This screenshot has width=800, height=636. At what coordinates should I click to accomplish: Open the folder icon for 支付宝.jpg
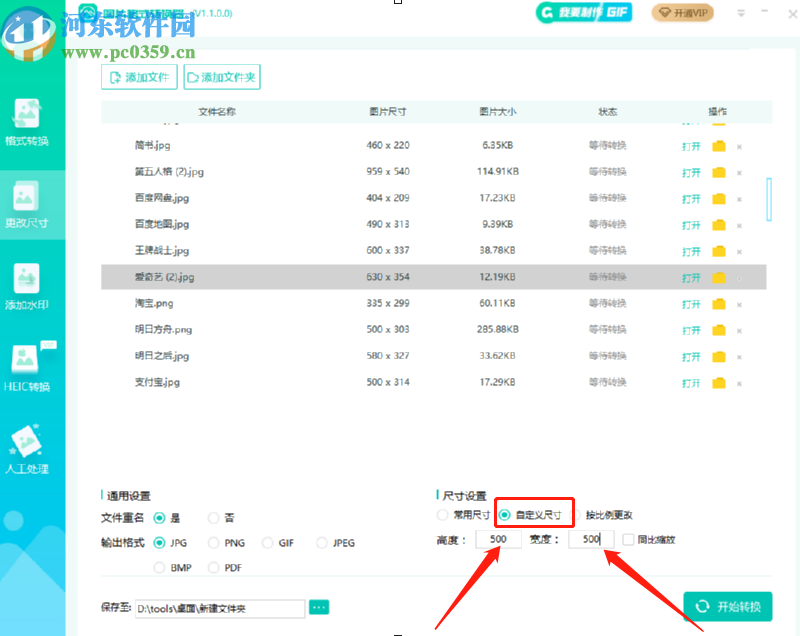click(x=717, y=382)
